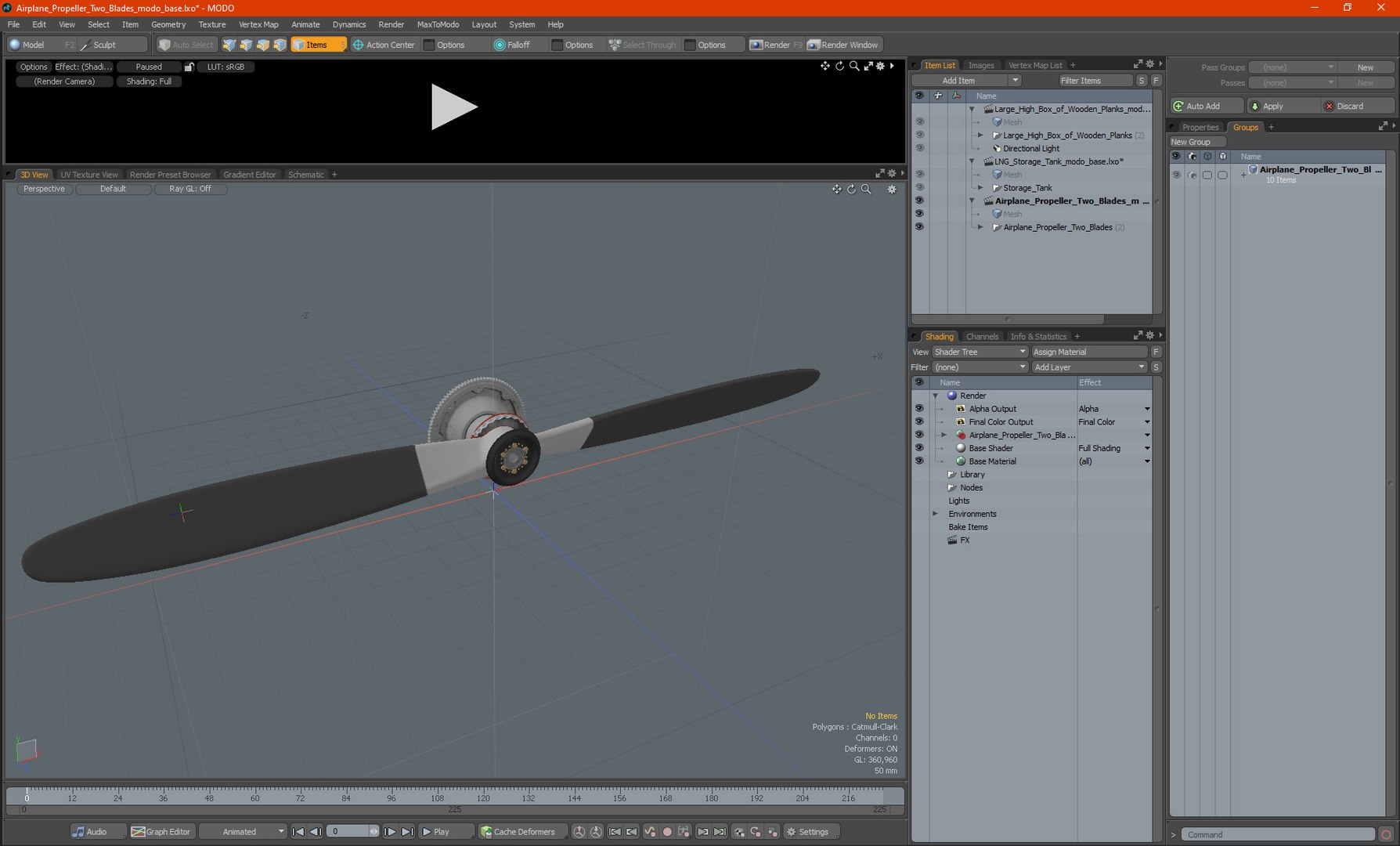Switch to UV Texture View tab

point(89,175)
